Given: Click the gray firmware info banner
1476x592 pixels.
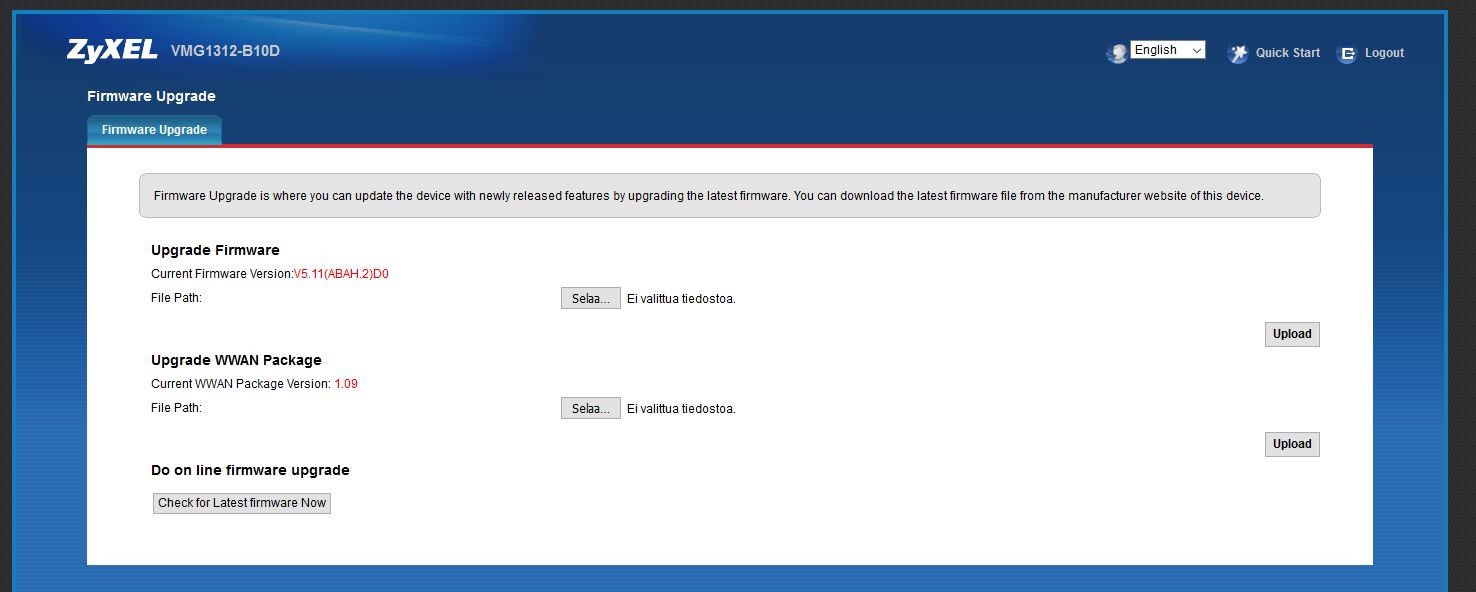Looking at the screenshot, I should (x=729, y=196).
